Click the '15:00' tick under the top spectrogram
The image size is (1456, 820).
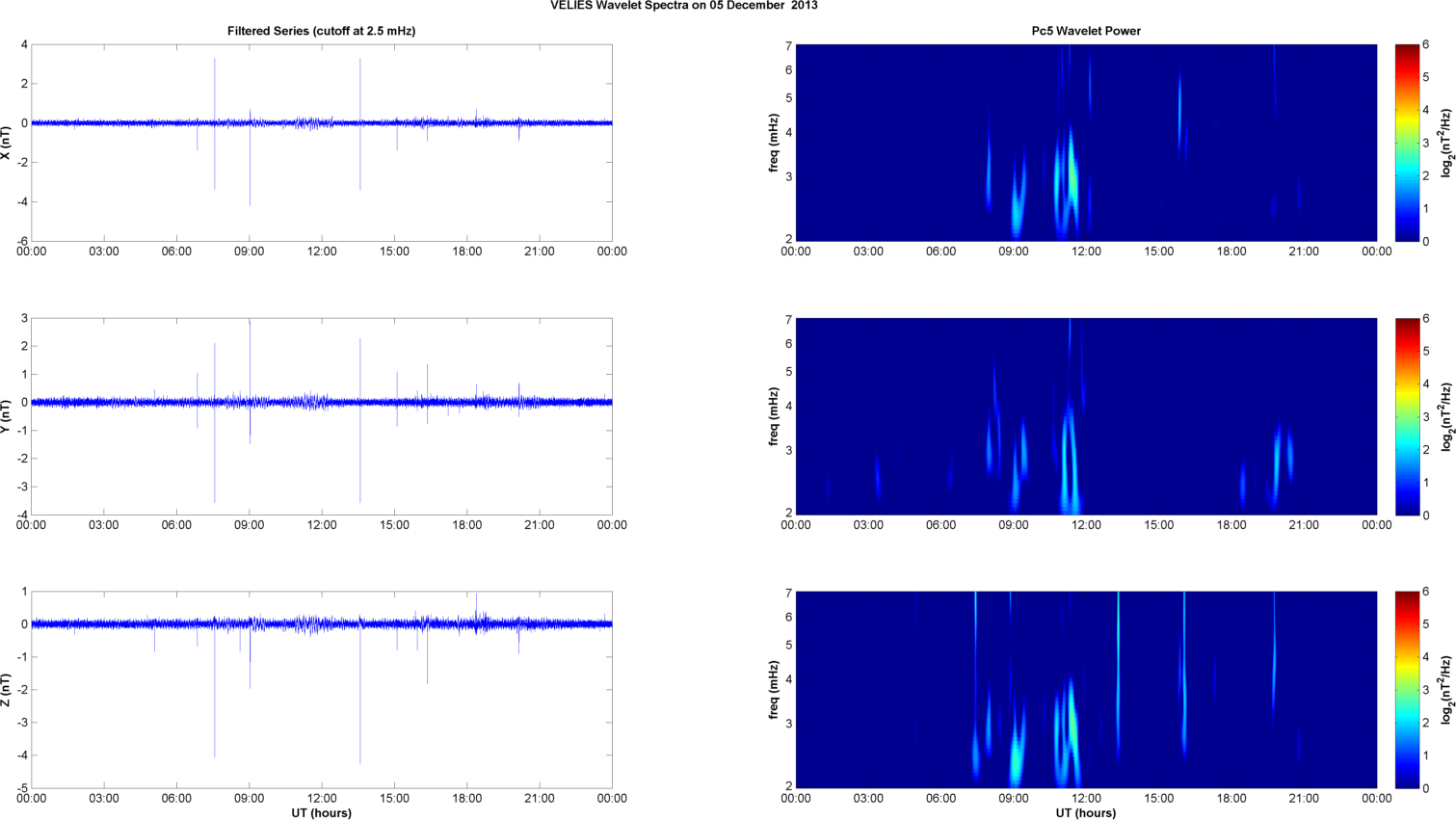click(x=1158, y=251)
